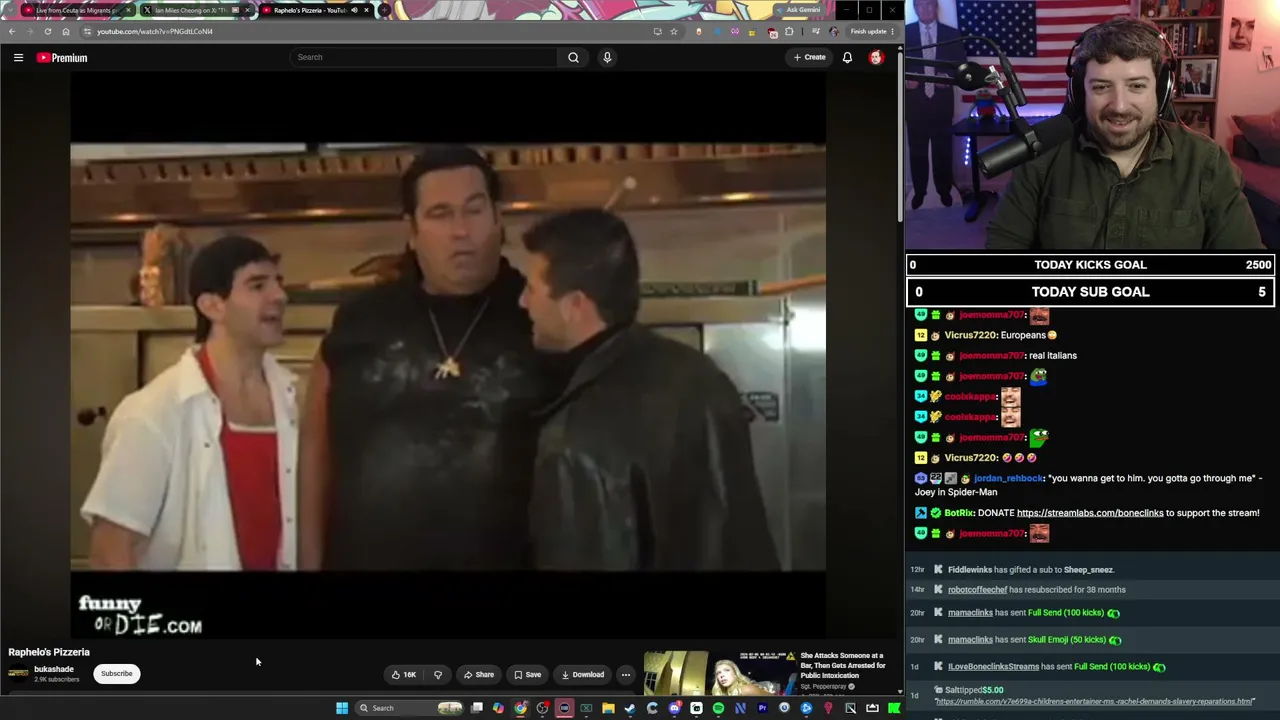The height and width of the screenshot is (720, 1280).
Task: Start voice search with the microphone
Action: click(x=607, y=57)
